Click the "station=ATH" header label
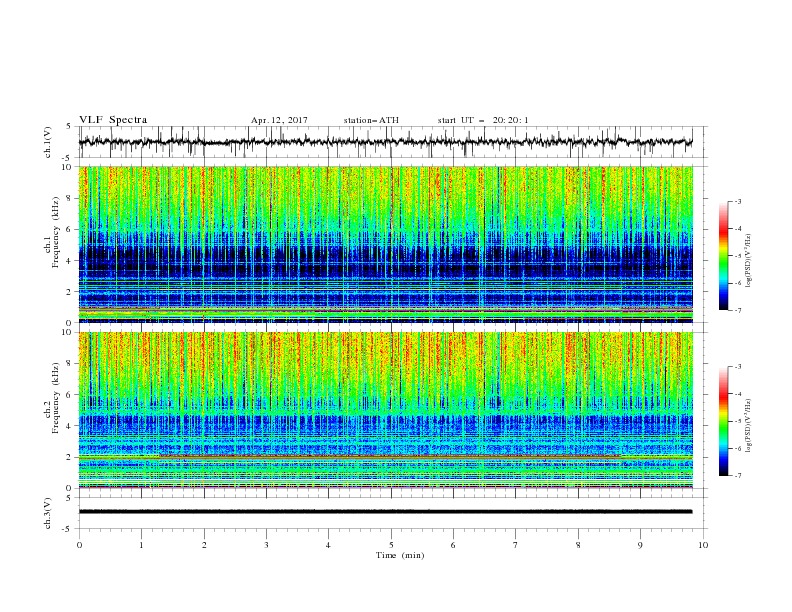792x612 pixels. coord(371,120)
